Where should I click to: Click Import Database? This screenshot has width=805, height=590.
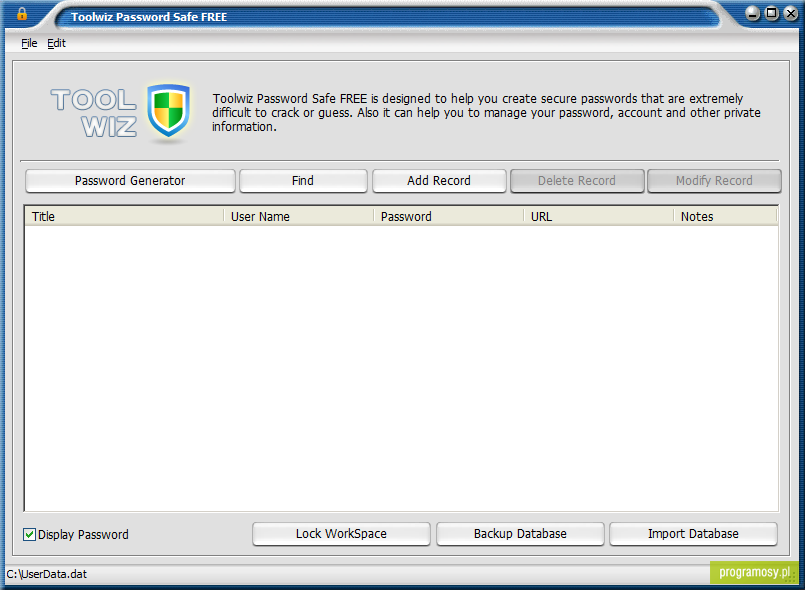point(693,534)
